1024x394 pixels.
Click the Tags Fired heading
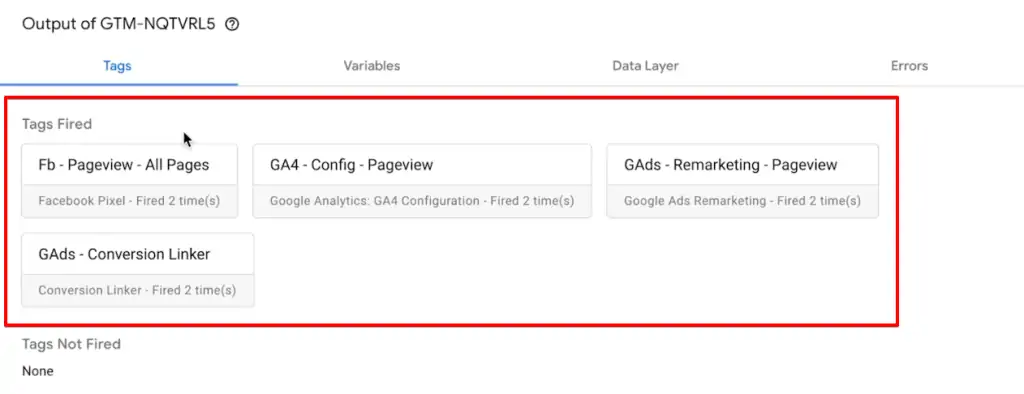(x=57, y=124)
